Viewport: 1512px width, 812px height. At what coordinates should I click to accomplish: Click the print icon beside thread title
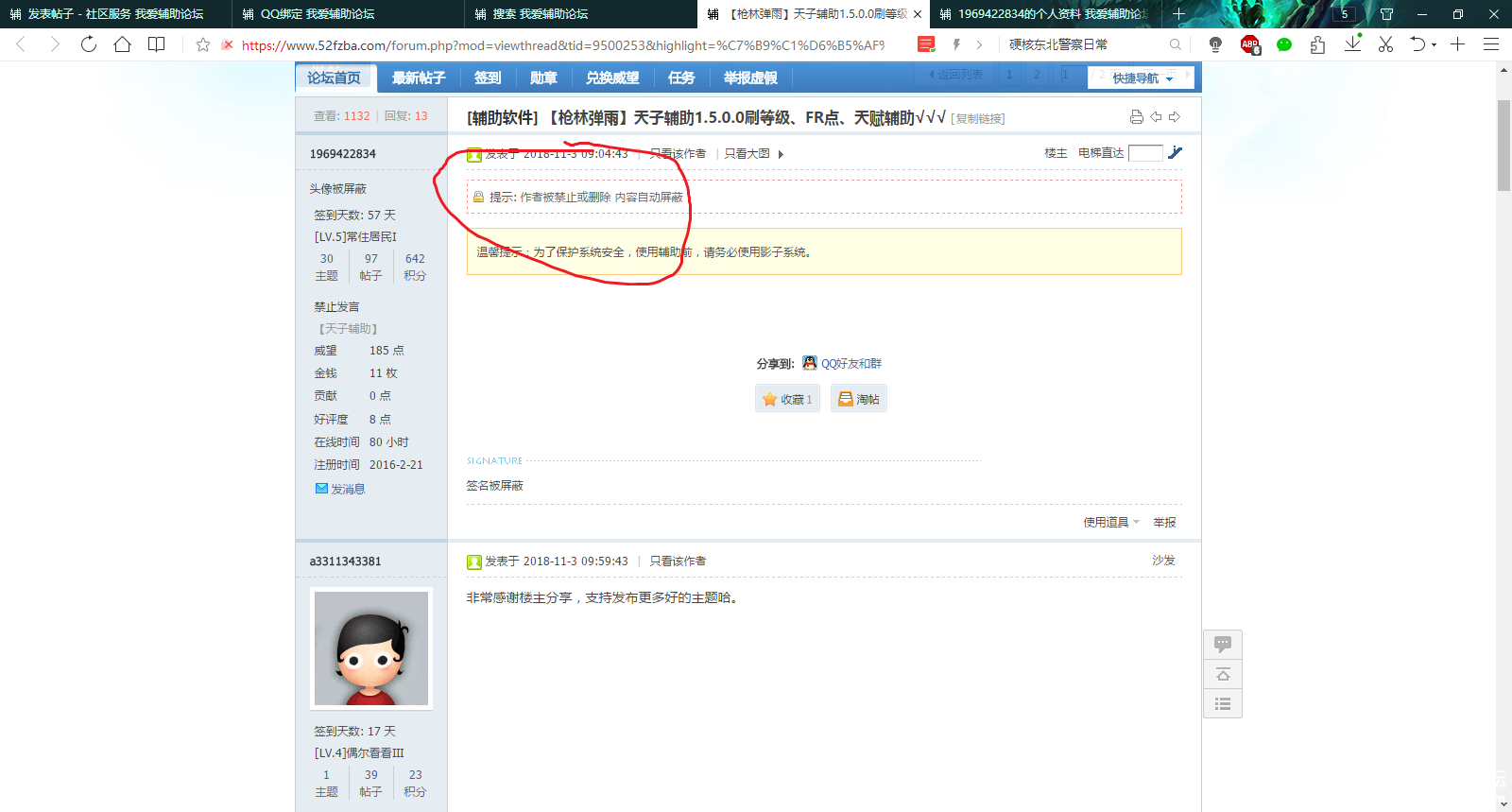click(x=1136, y=117)
